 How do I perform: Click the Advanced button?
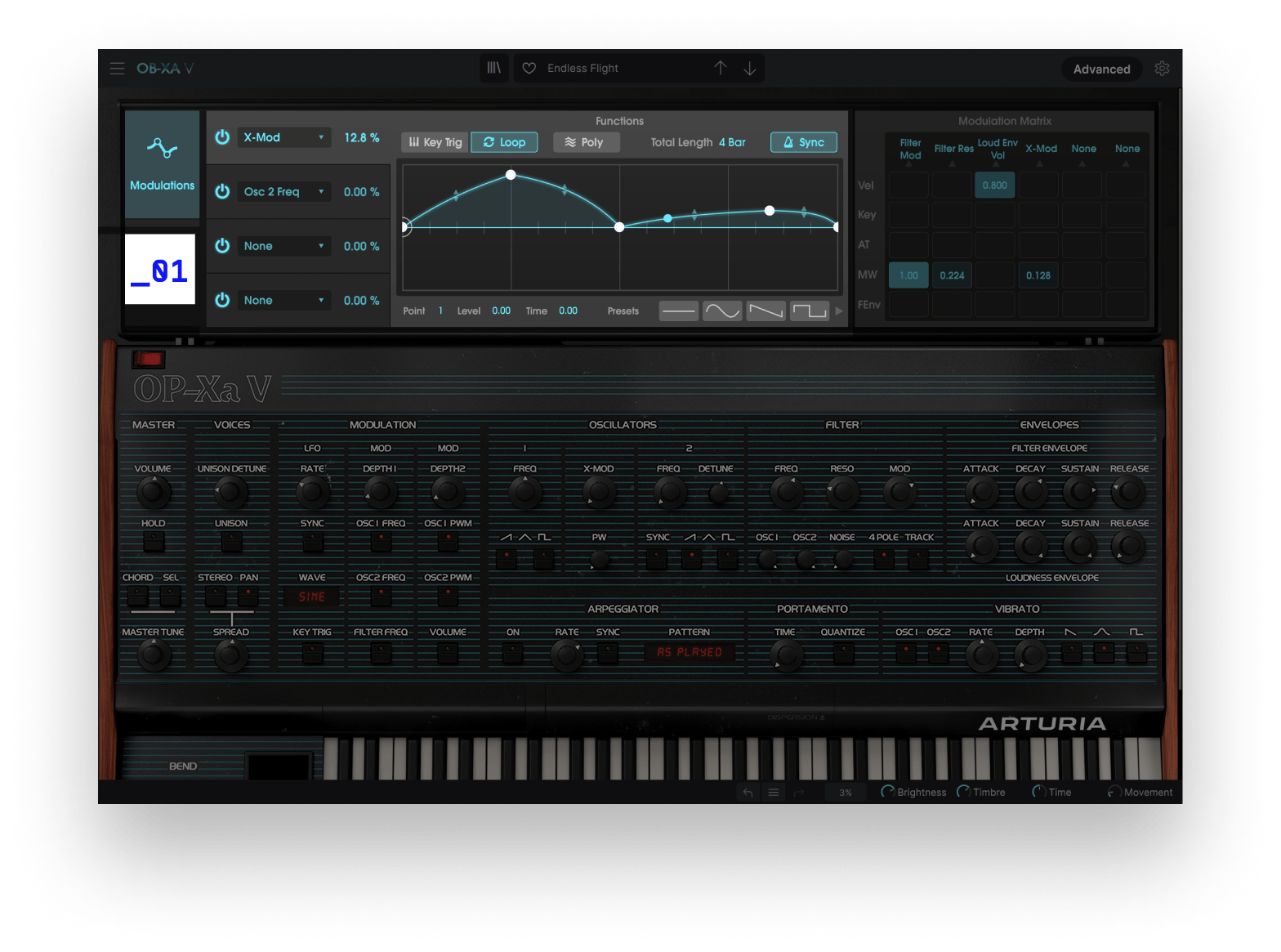[1101, 69]
